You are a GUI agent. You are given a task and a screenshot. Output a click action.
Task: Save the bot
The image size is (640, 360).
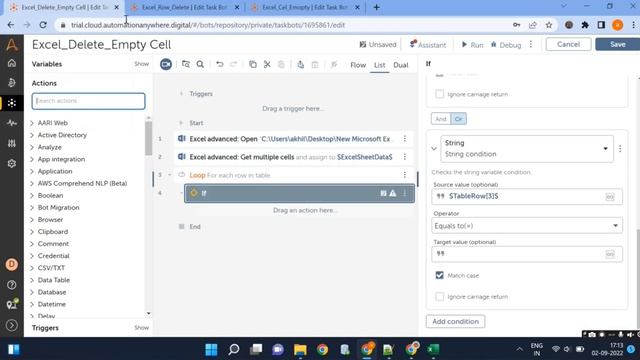point(618,44)
